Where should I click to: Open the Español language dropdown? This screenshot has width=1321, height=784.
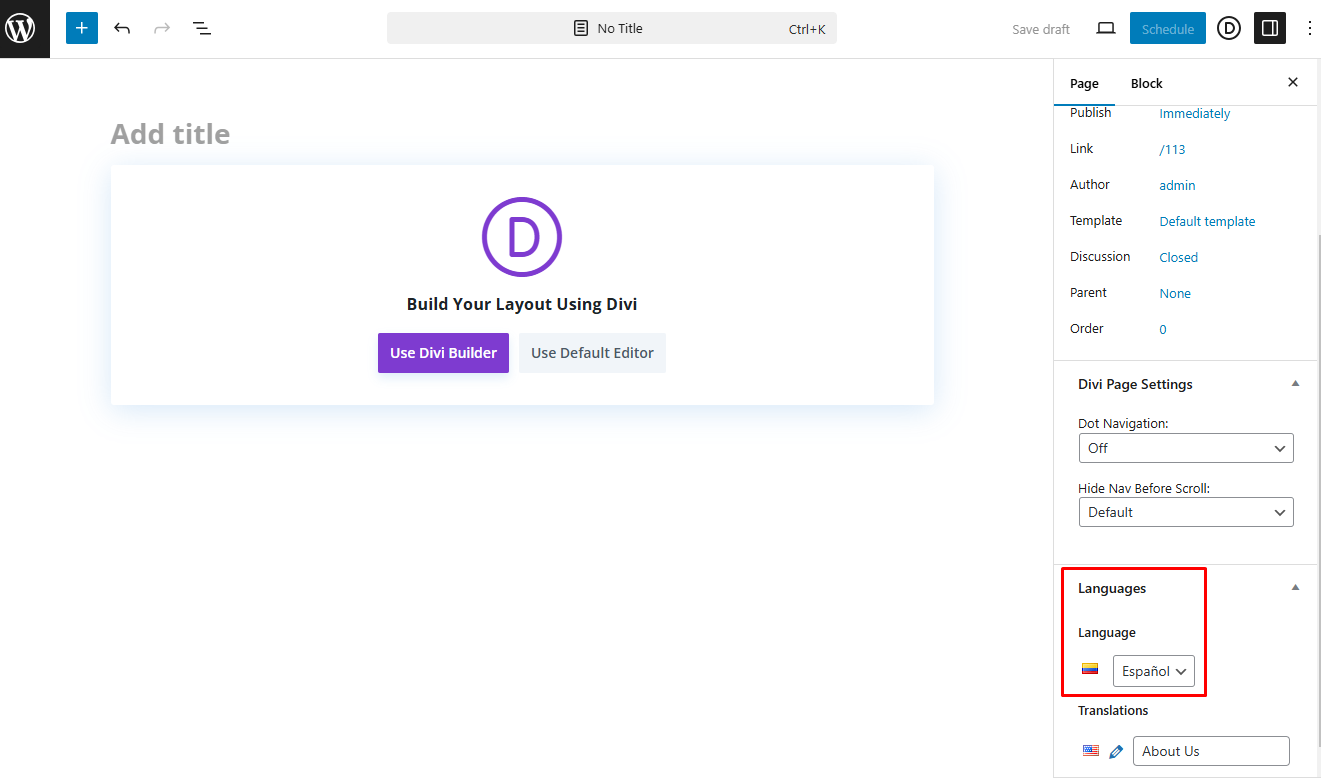coord(1153,671)
